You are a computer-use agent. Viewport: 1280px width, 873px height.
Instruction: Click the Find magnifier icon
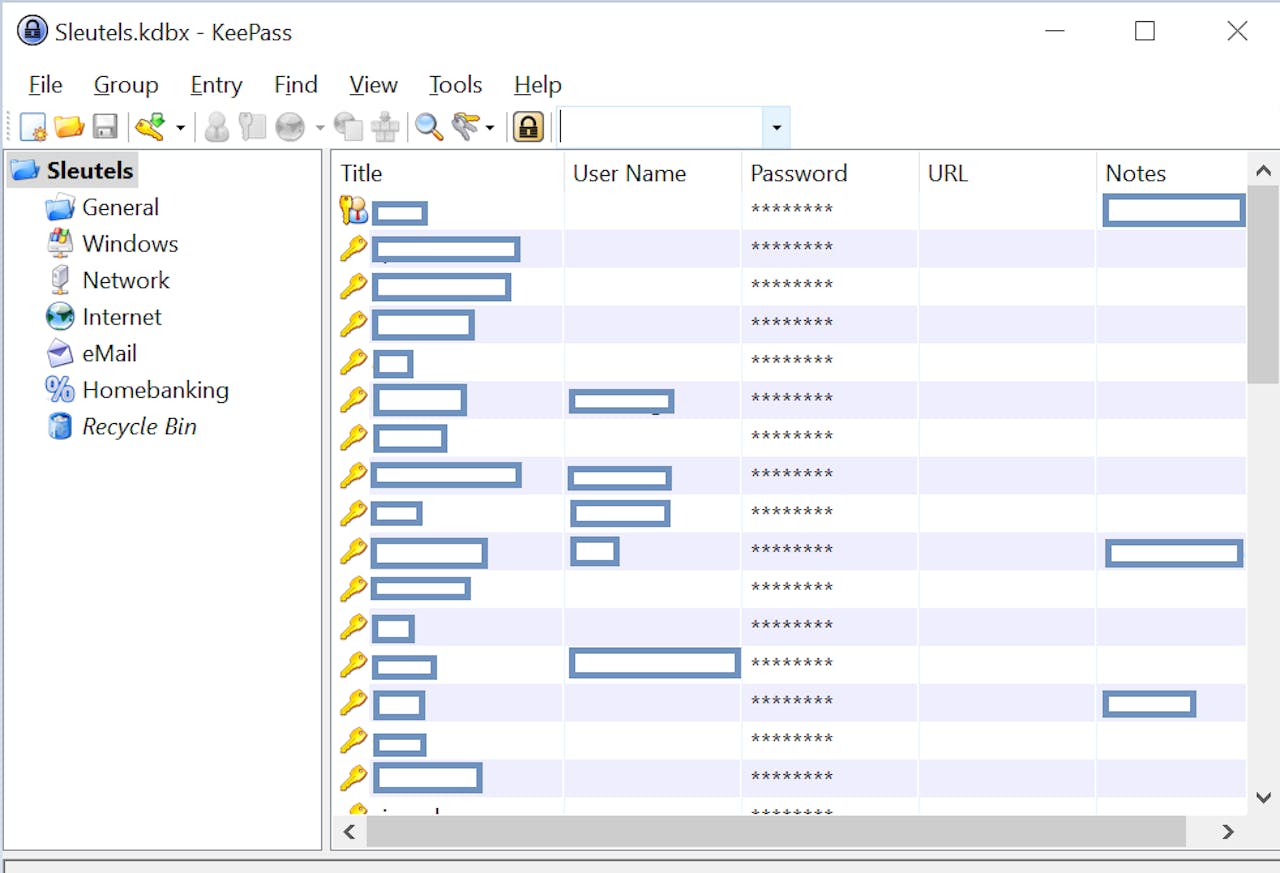point(429,127)
